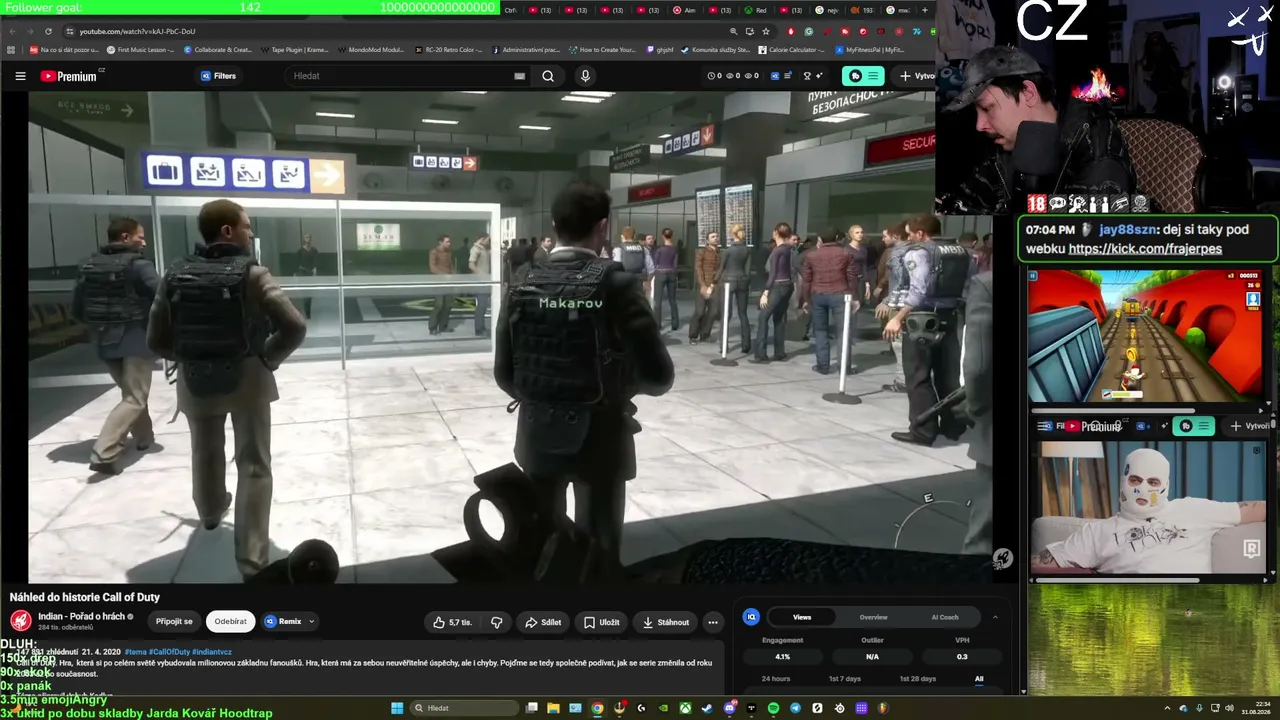The height and width of the screenshot is (720, 1280).
Task: Click the #indiantvcz hashtag
Action: [211, 652]
